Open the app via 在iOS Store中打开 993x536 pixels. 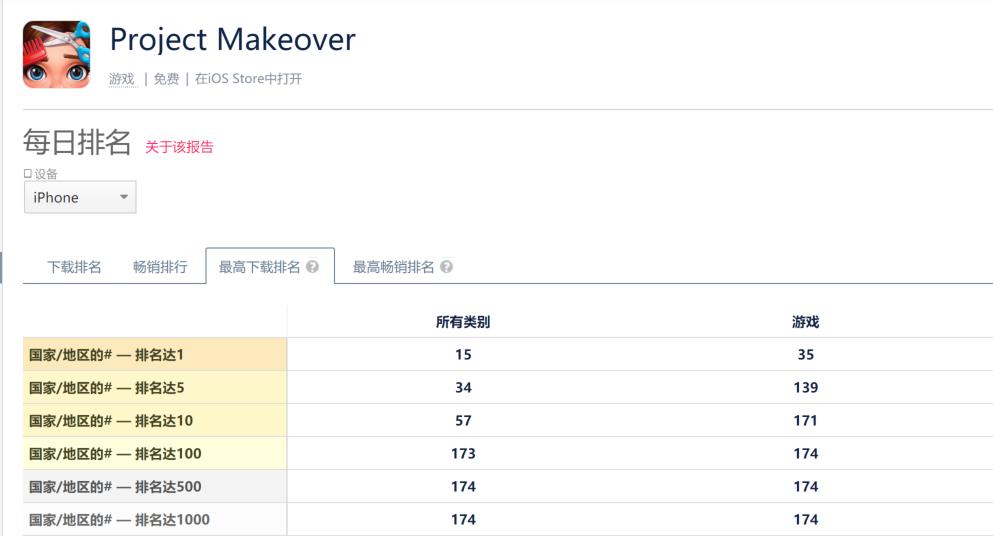(x=248, y=79)
